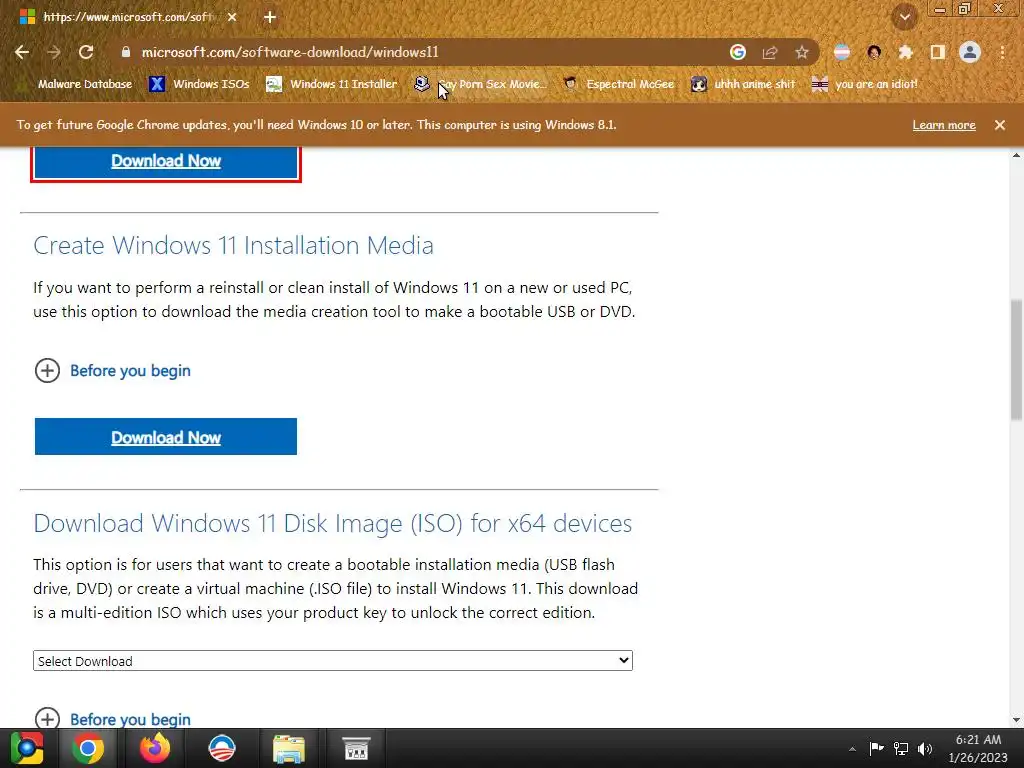Click Learn more in the update banner

(x=944, y=125)
